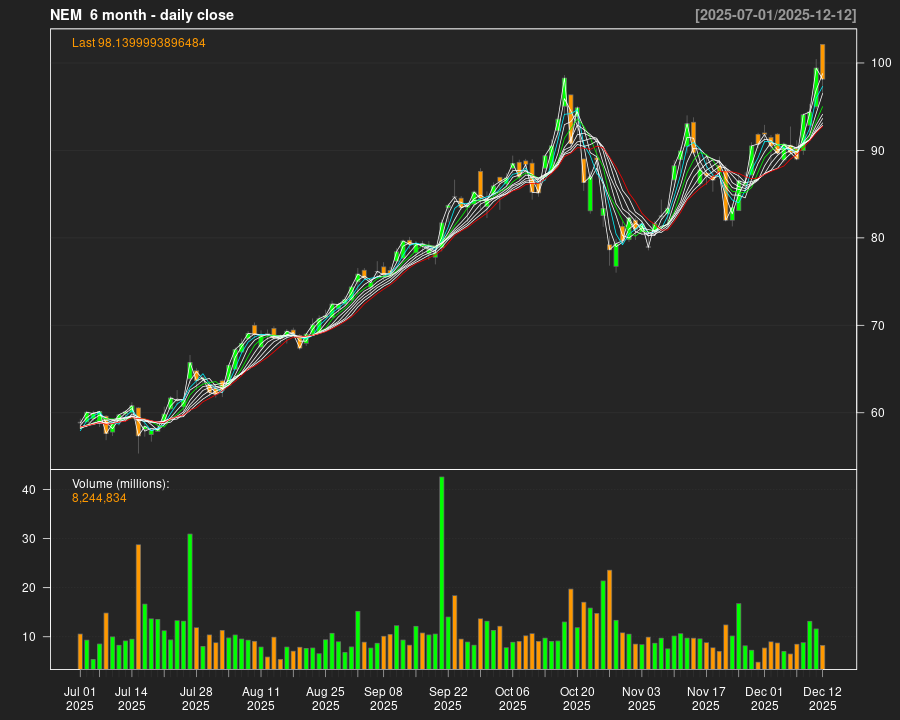900x720 pixels.
Task: Select the Sep 22 2025 date marker
Action: pos(448,698)
